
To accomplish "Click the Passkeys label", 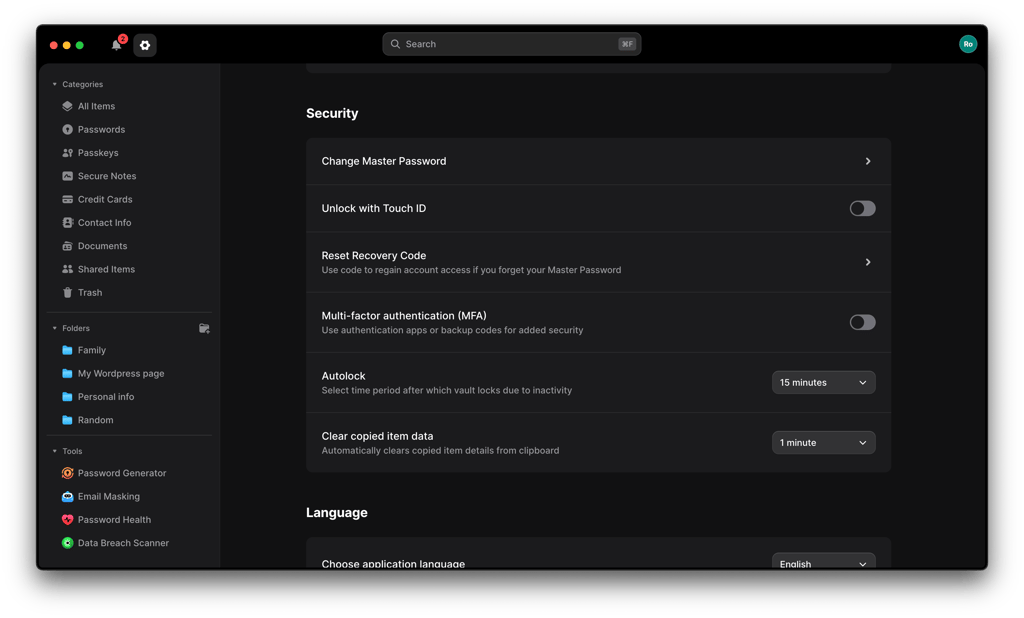I will 98,153.
